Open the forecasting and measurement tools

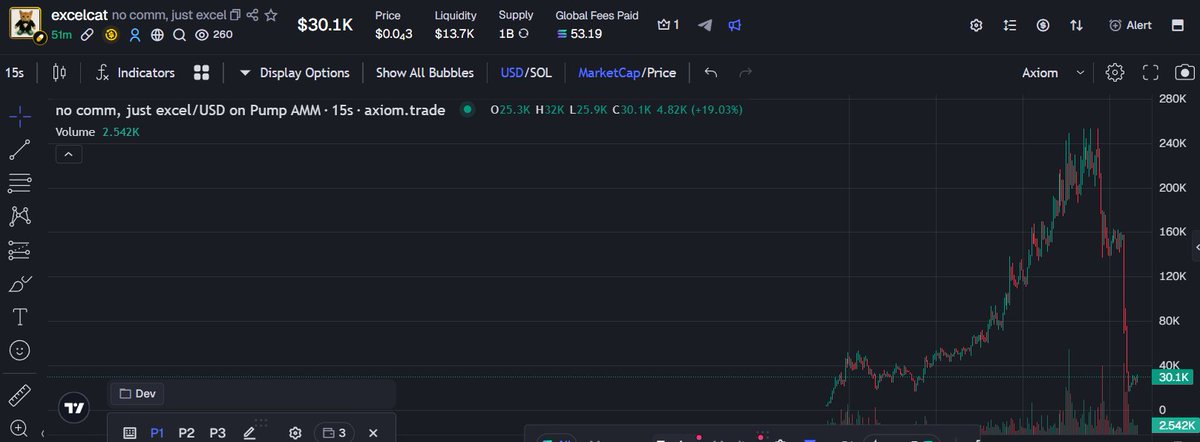[19, 250]
